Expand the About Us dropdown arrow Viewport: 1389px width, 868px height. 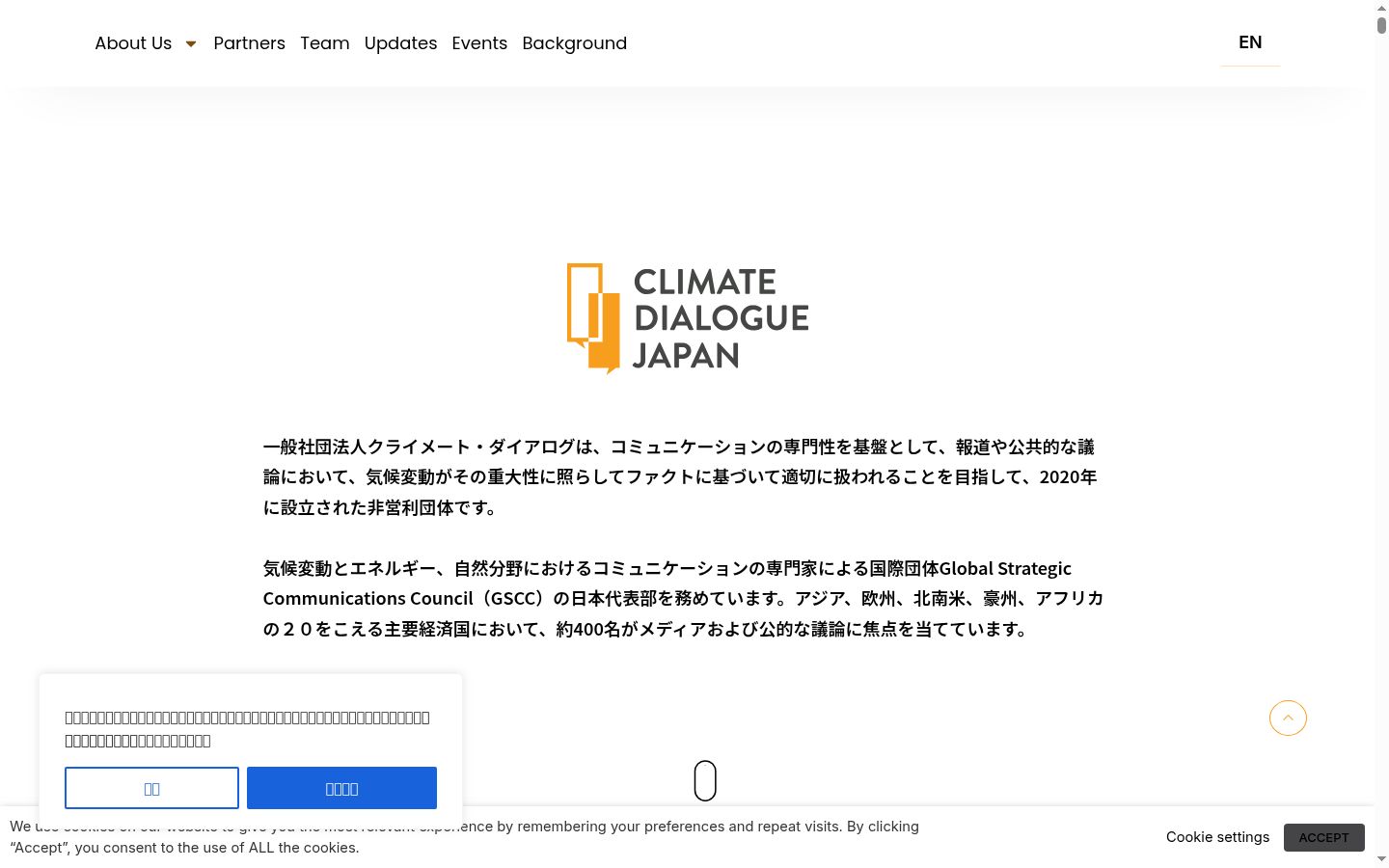pyautogui.click(x=191, y=43)
